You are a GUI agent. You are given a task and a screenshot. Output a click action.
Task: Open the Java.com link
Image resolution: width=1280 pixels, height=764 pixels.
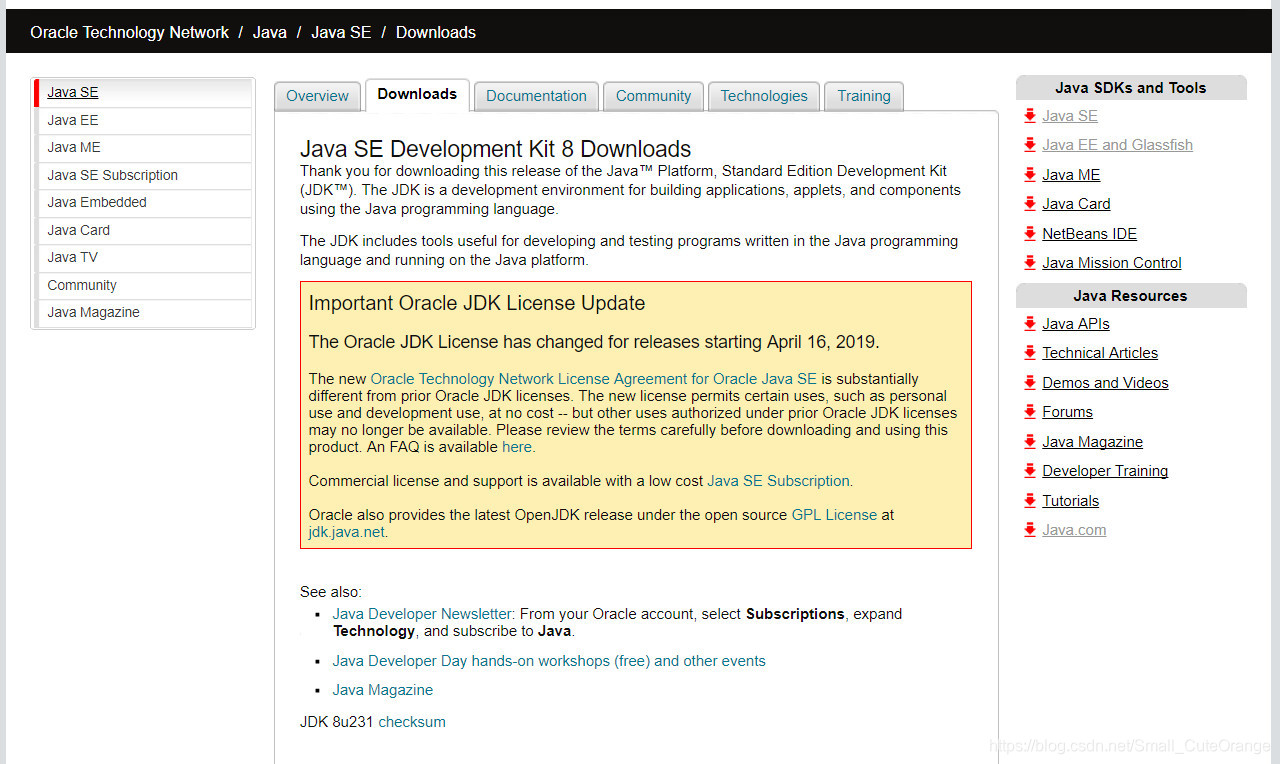[x=1074, y=530]
